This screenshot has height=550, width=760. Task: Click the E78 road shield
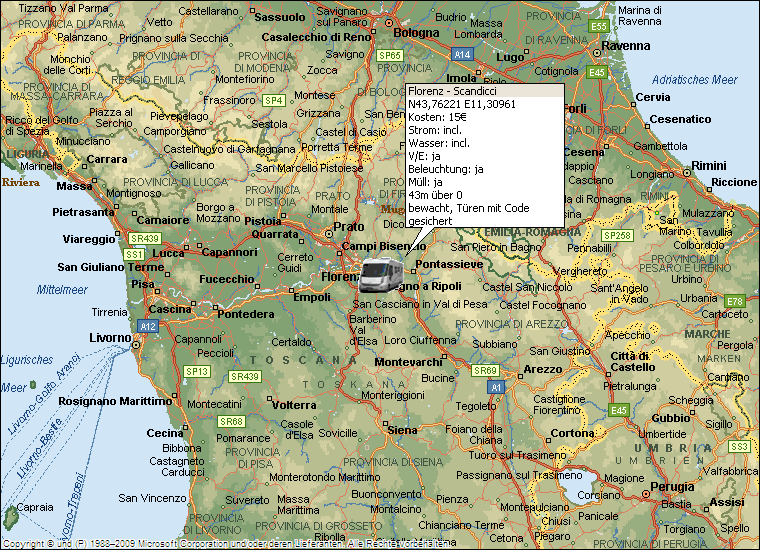click(x=735, y=301)
